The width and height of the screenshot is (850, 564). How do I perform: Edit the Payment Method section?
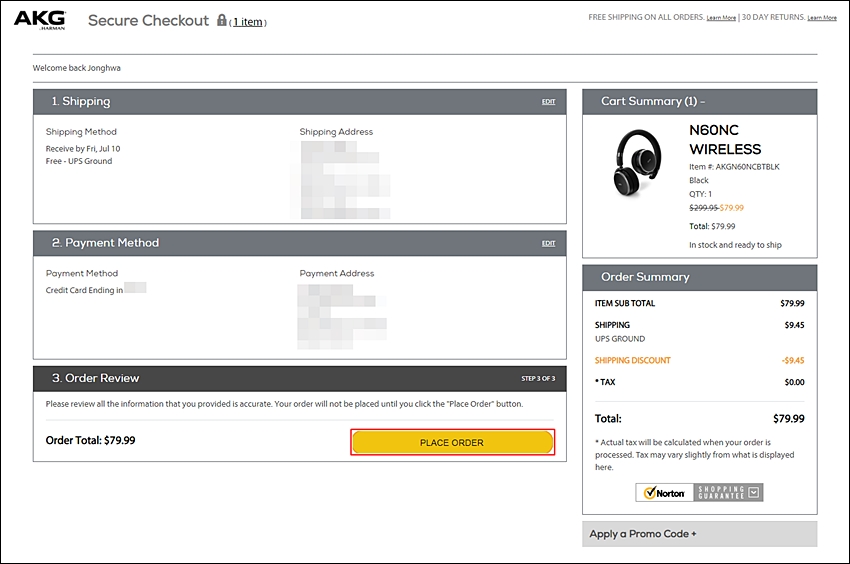pos(549,243)
